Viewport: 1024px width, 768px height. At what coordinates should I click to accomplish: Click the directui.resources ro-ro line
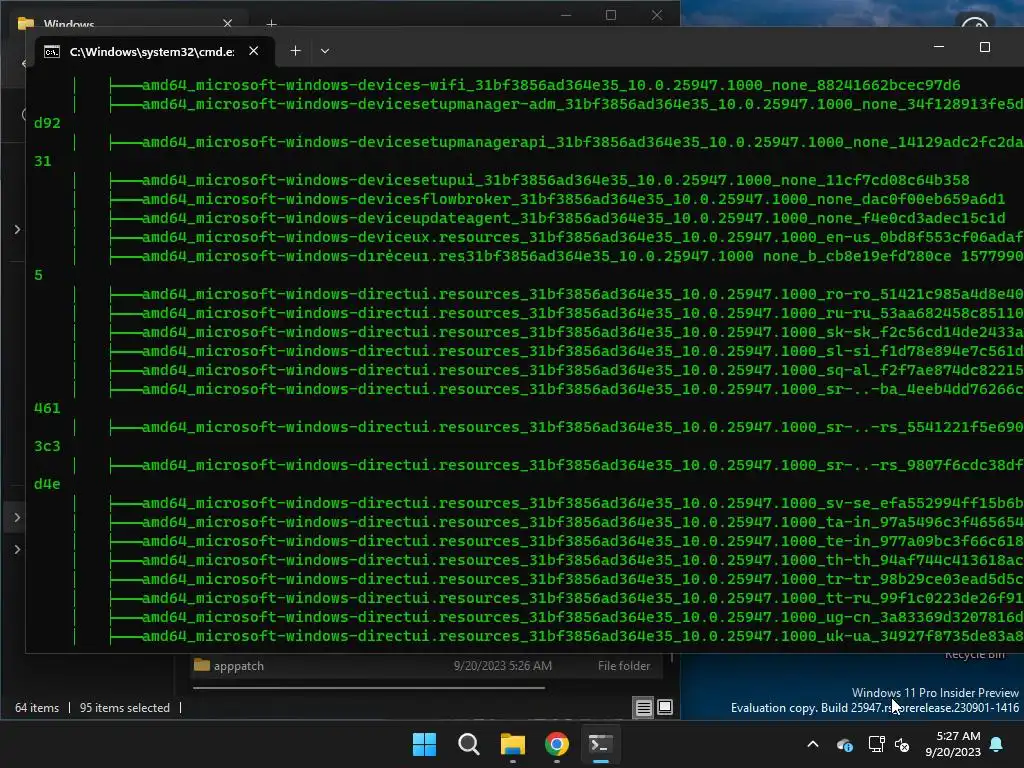583,294
